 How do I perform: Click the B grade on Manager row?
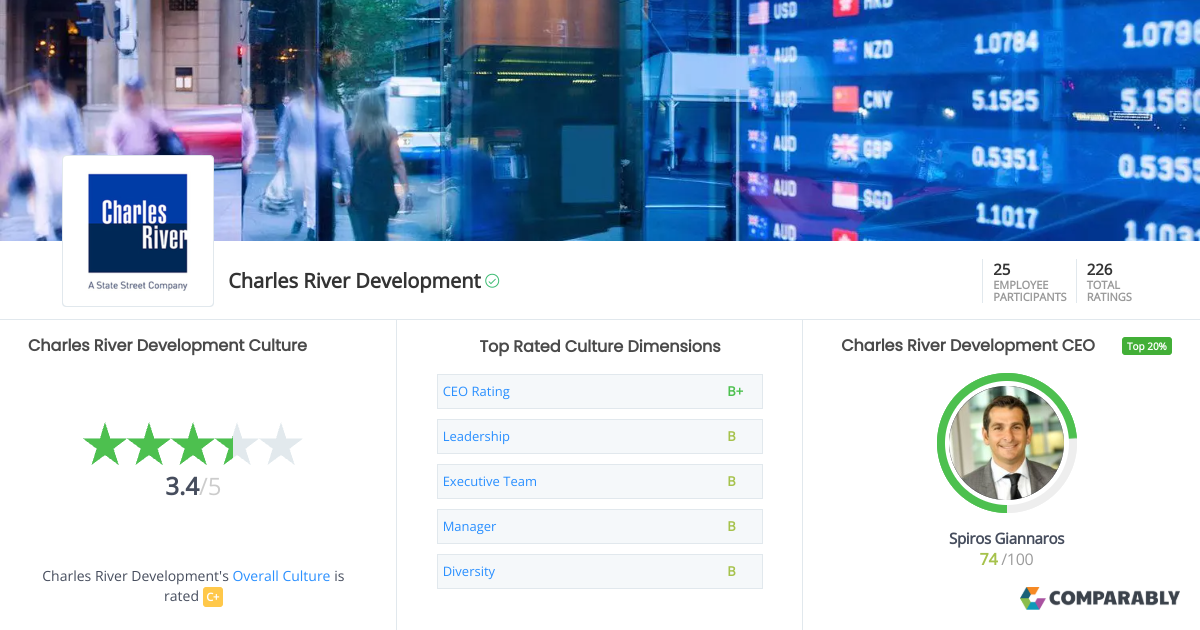732,527
